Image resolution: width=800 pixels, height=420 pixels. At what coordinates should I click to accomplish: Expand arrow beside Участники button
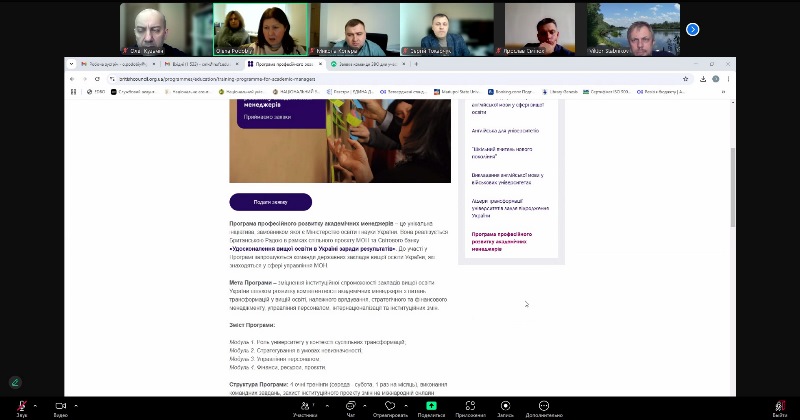(x=327, y=406)
